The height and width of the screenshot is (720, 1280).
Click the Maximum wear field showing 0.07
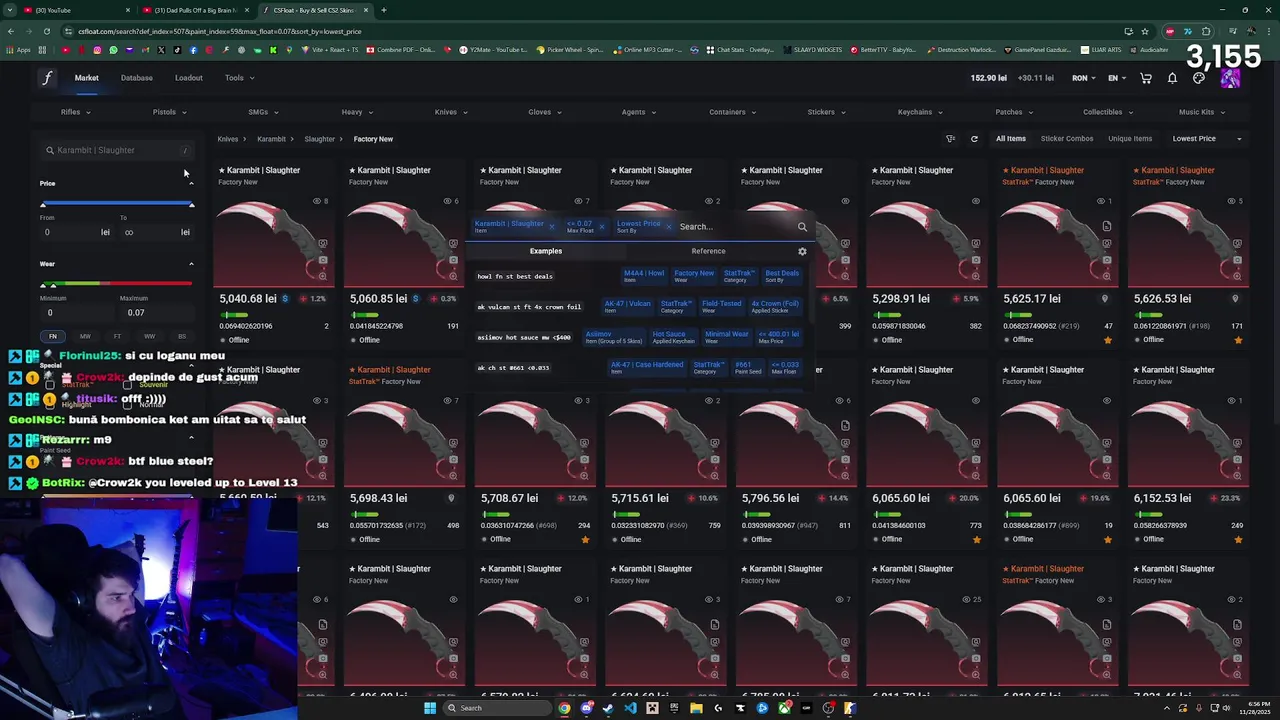(x=155, y=313)
